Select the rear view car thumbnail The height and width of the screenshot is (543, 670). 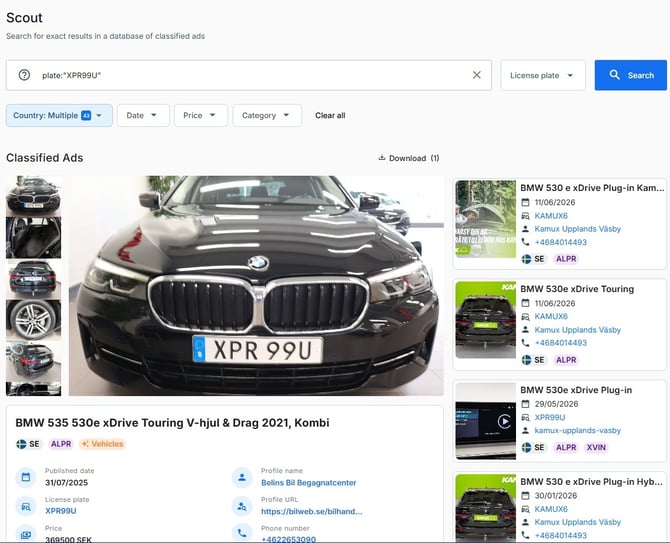pyautogui.click(x=33, y=279)
